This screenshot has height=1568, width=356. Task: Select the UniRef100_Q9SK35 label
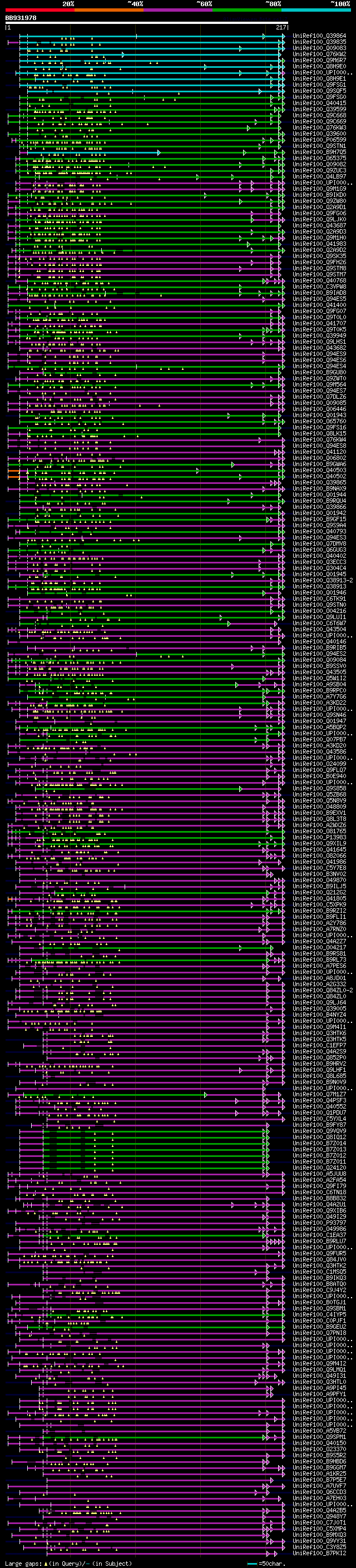319,256
